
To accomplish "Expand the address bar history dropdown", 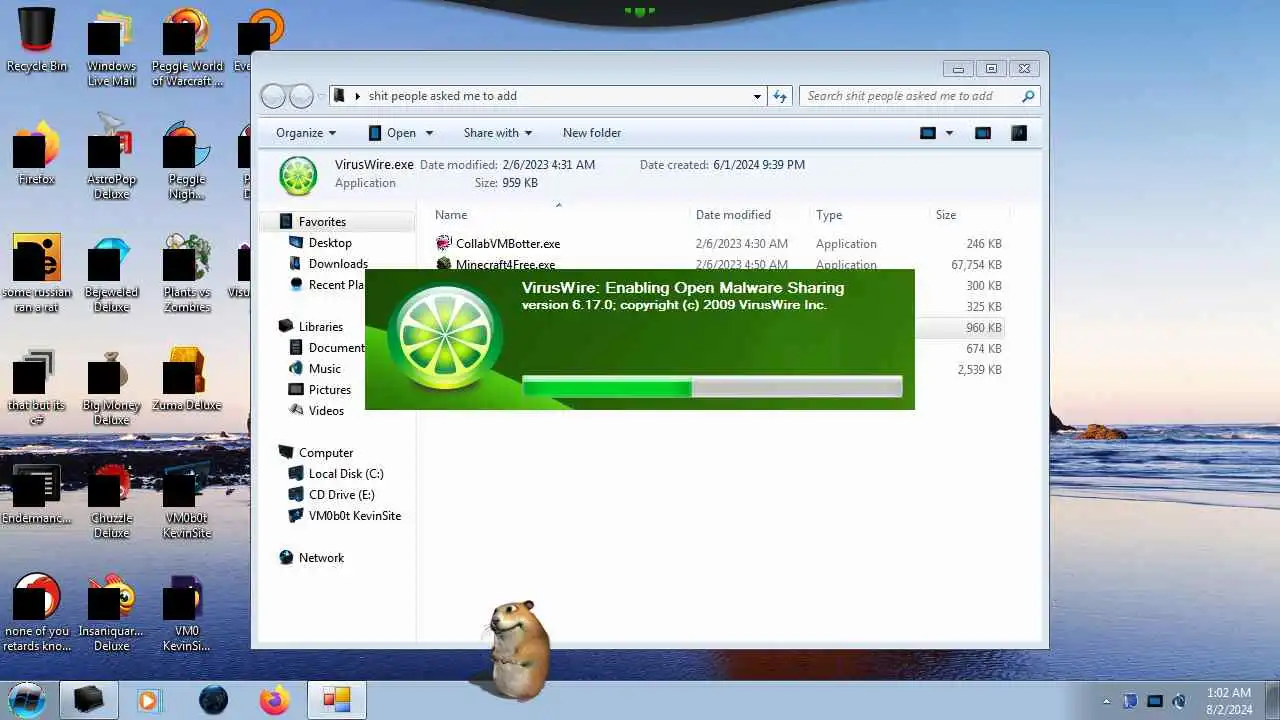I will point(757,96).
